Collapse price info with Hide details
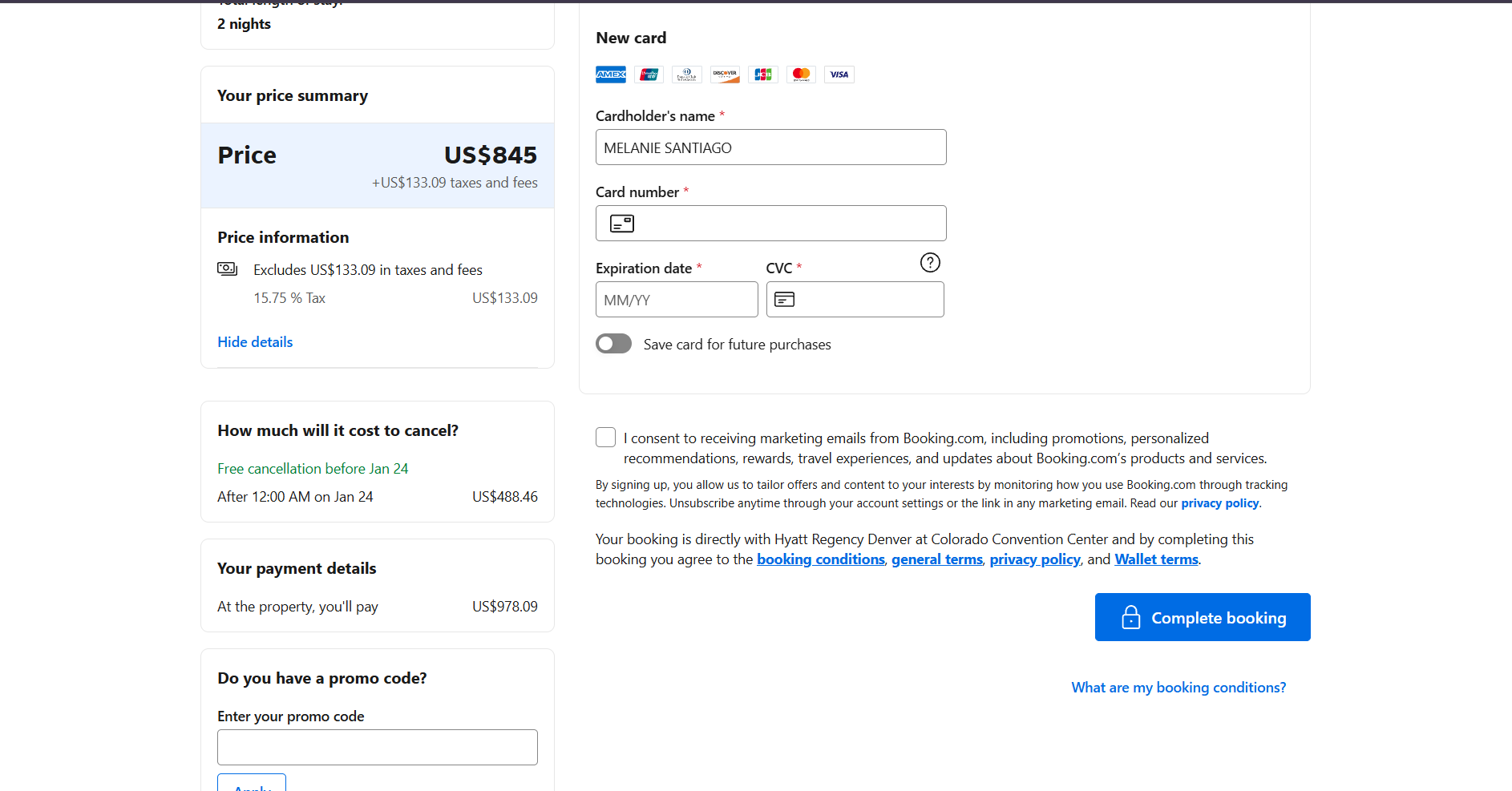Viewport: 1512px width, 791px height. (x=255, y=342)
